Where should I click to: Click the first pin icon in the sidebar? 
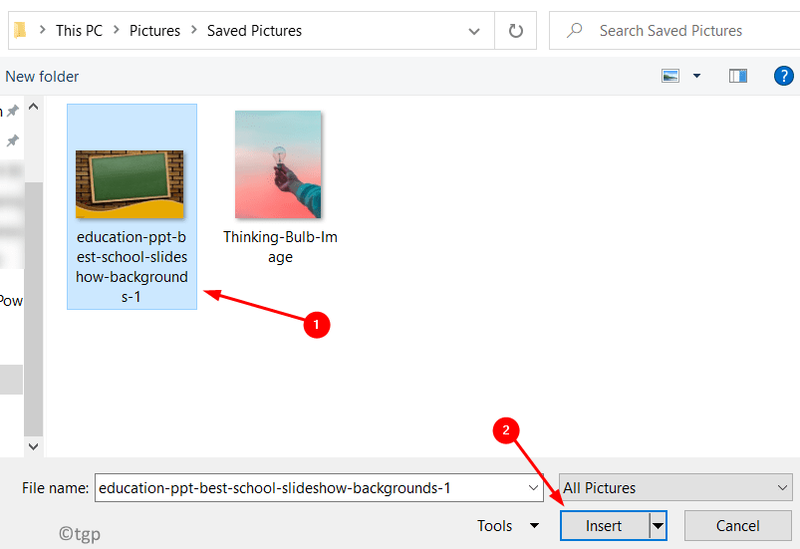[13, 110]
